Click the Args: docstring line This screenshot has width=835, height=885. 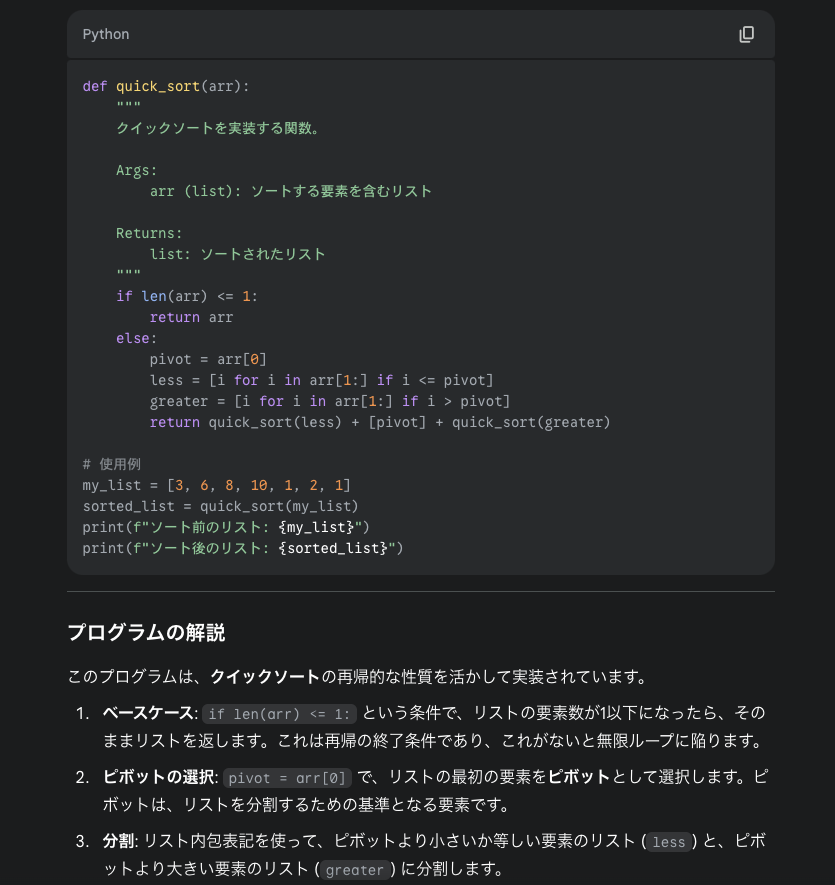(x=137, y=170)
